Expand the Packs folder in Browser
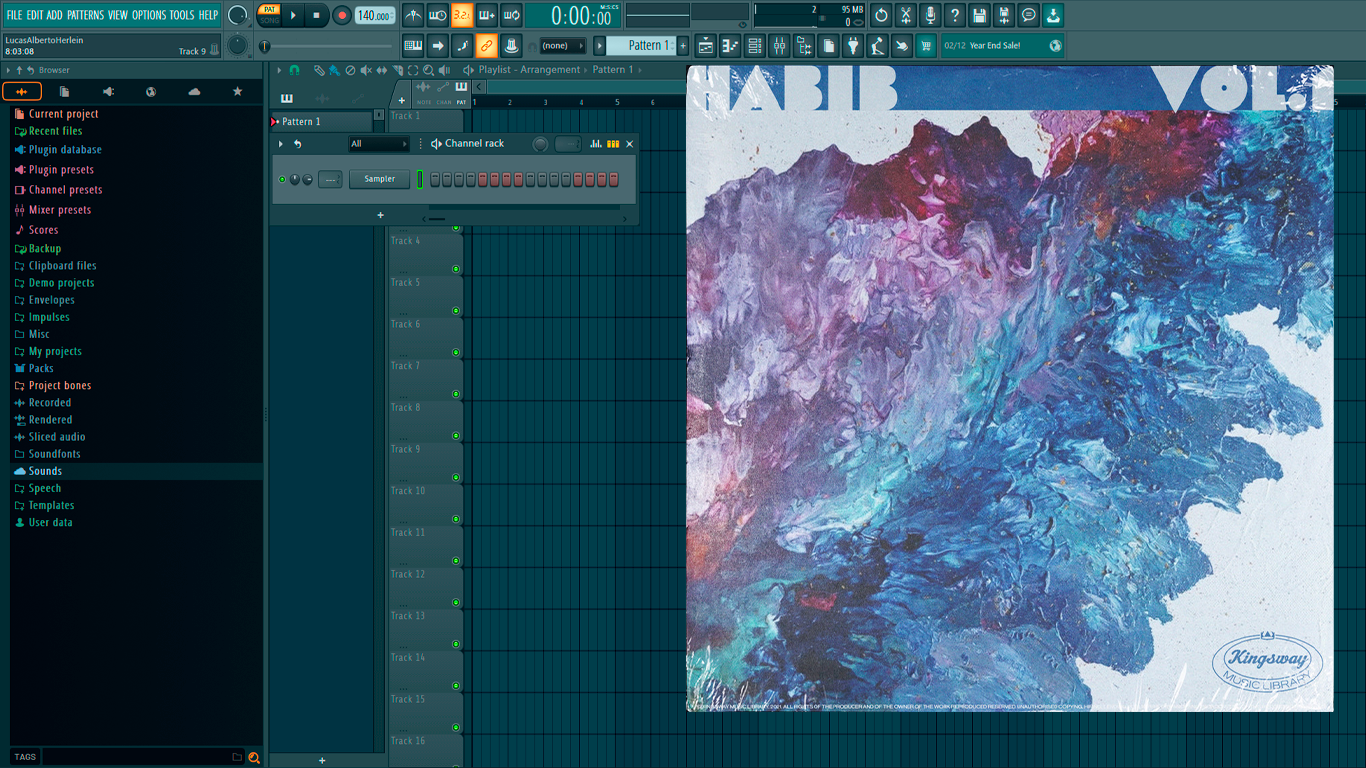 (41, 368)
